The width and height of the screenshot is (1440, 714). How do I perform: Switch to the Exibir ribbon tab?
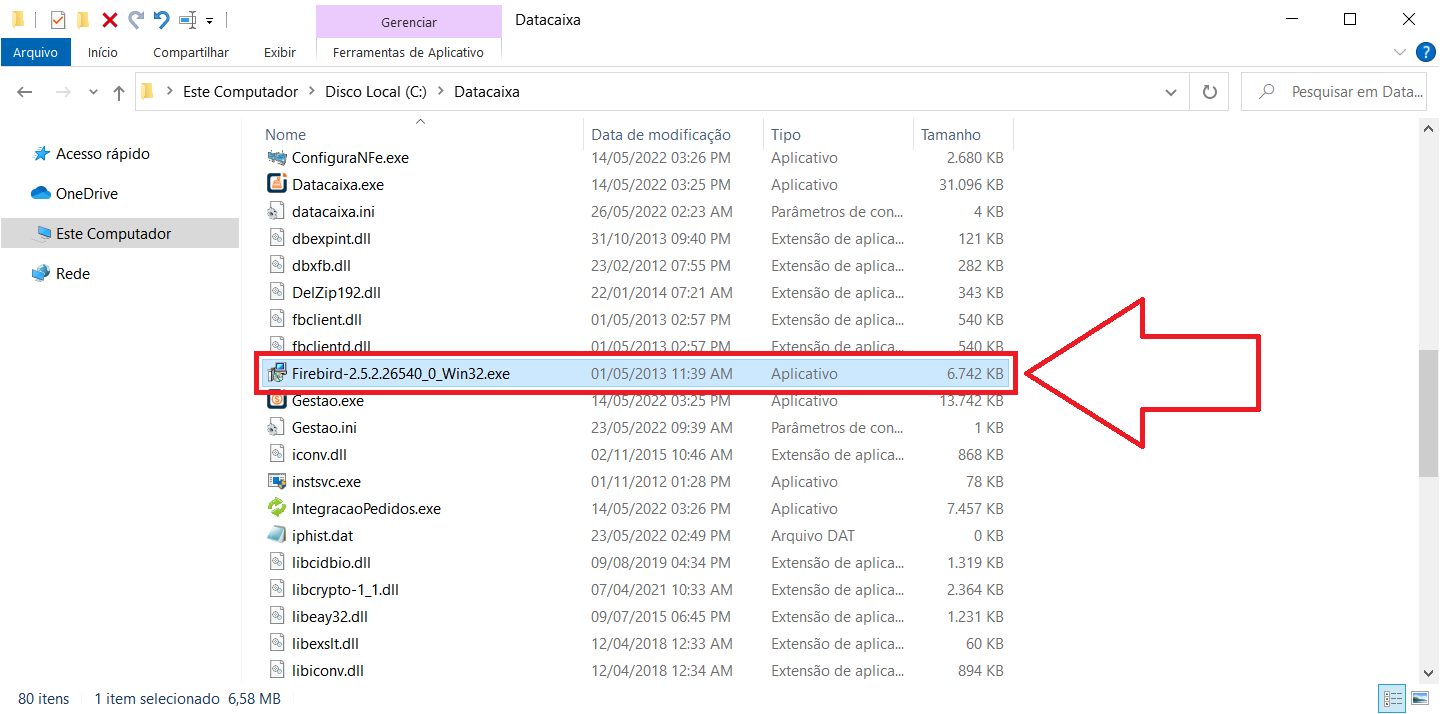(279, 52)
